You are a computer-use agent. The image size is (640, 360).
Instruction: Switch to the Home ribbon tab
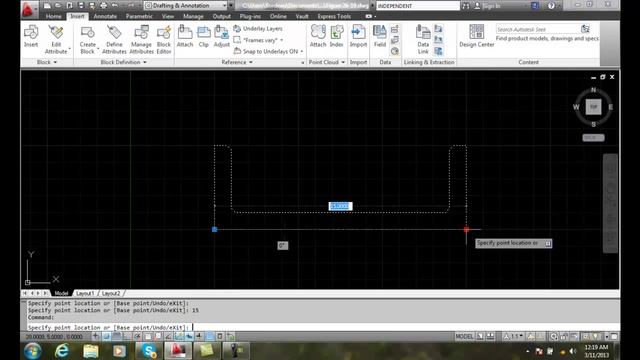pyautogui.click(x=53, y=16)
